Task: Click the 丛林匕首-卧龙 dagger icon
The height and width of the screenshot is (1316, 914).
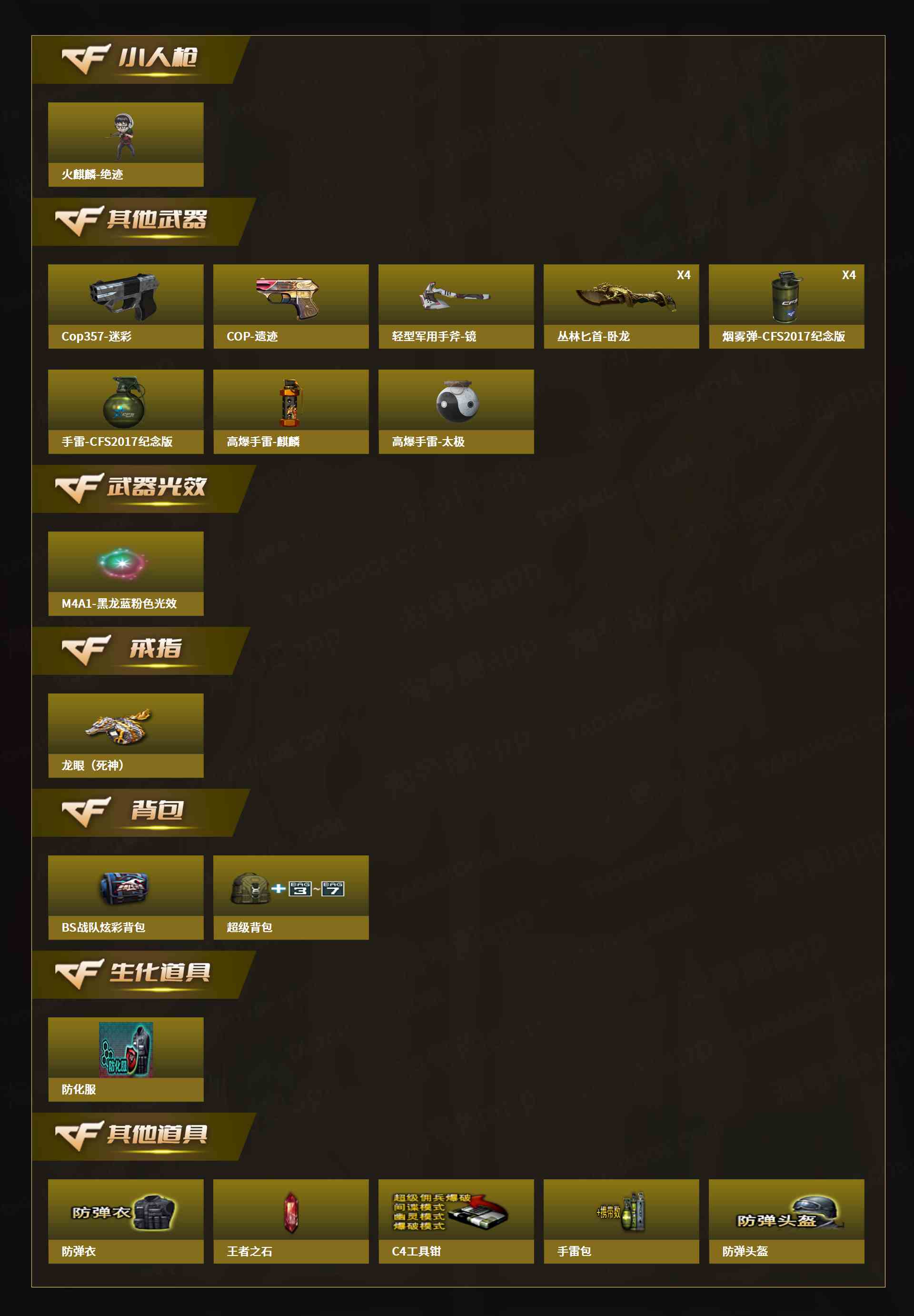Action: 626,296
